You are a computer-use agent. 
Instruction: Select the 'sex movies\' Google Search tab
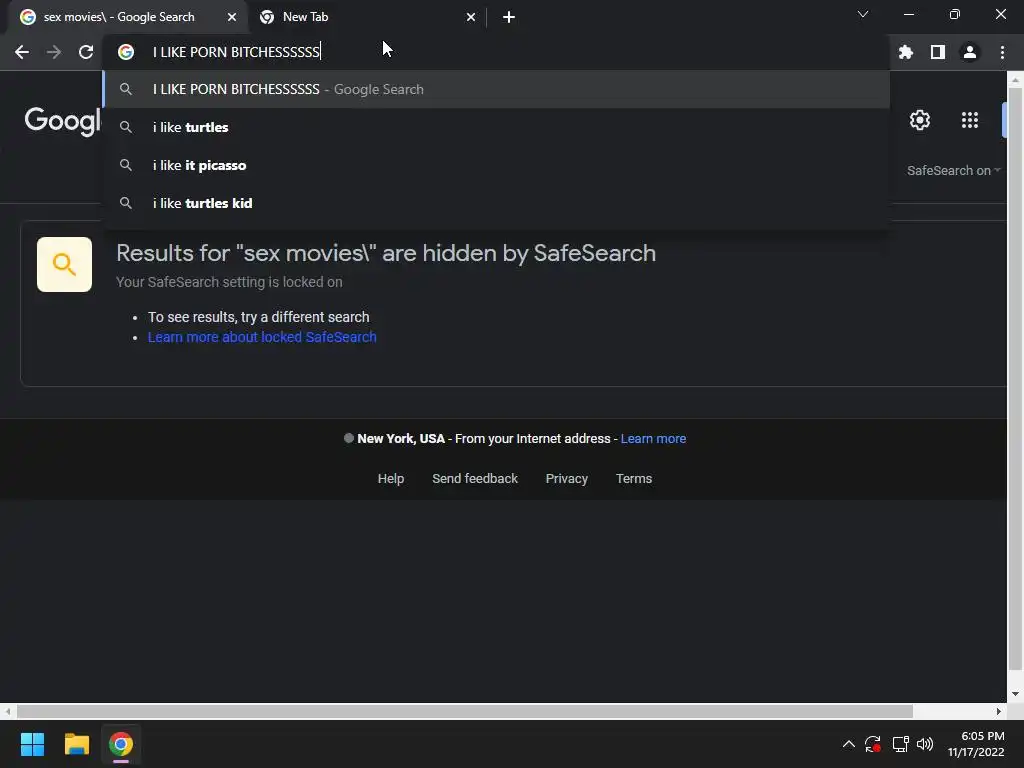pyautogui.click(x=127, y=18)
